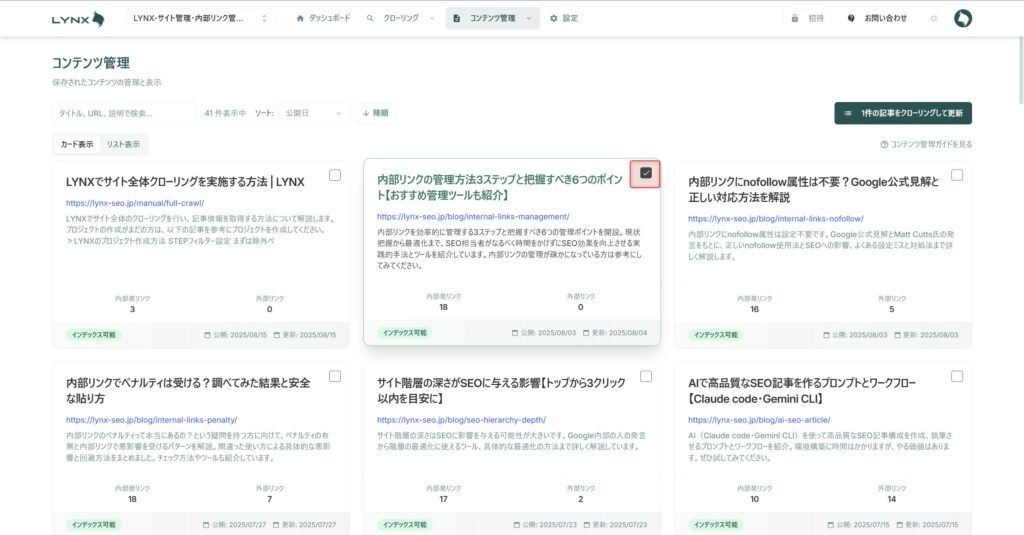Image resolution: width=1024 pixels, height=535 pixels.
Task: Click 1件の記事をクローリングして更新 button
Action: [x=903, y=113]
